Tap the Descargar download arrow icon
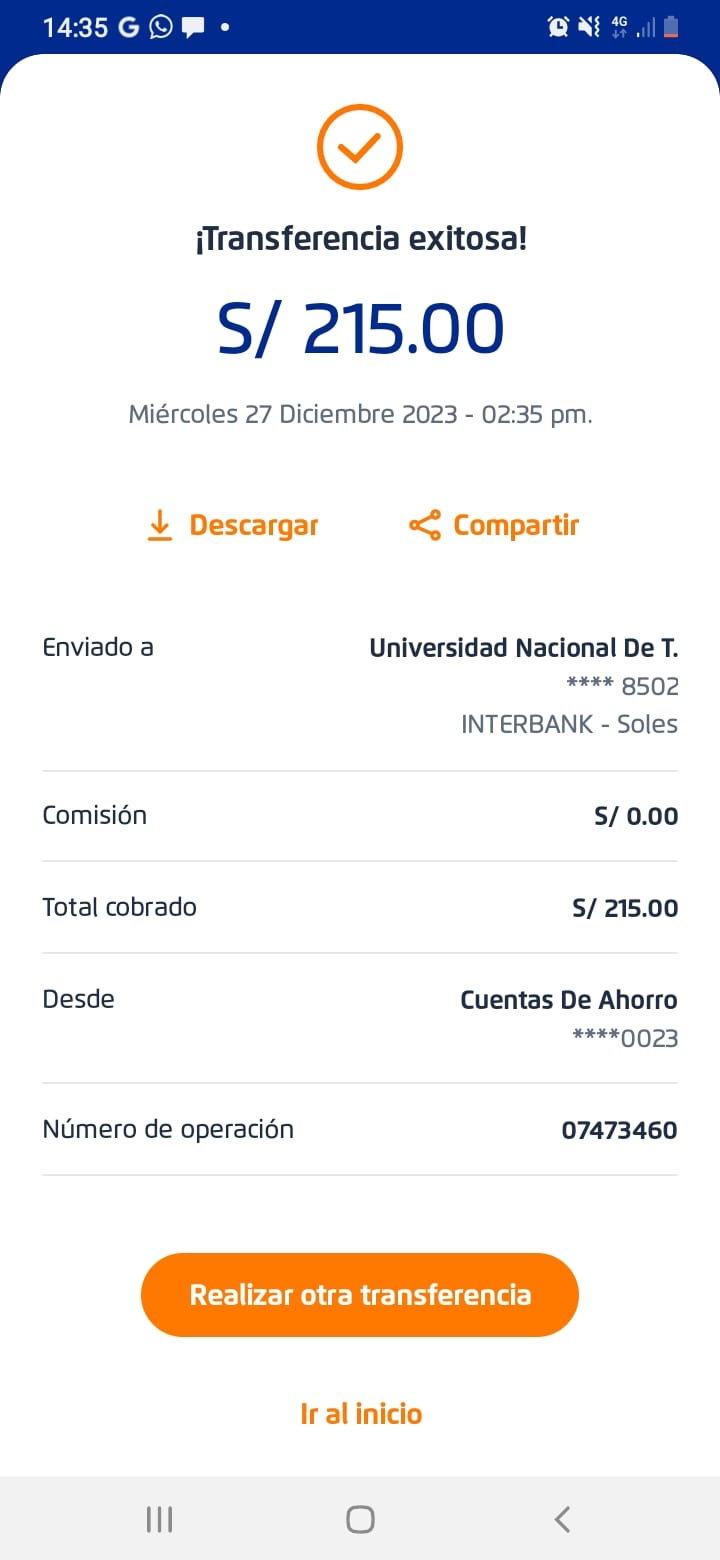This screenshot has height=1560, width=720. pos(160,525)
